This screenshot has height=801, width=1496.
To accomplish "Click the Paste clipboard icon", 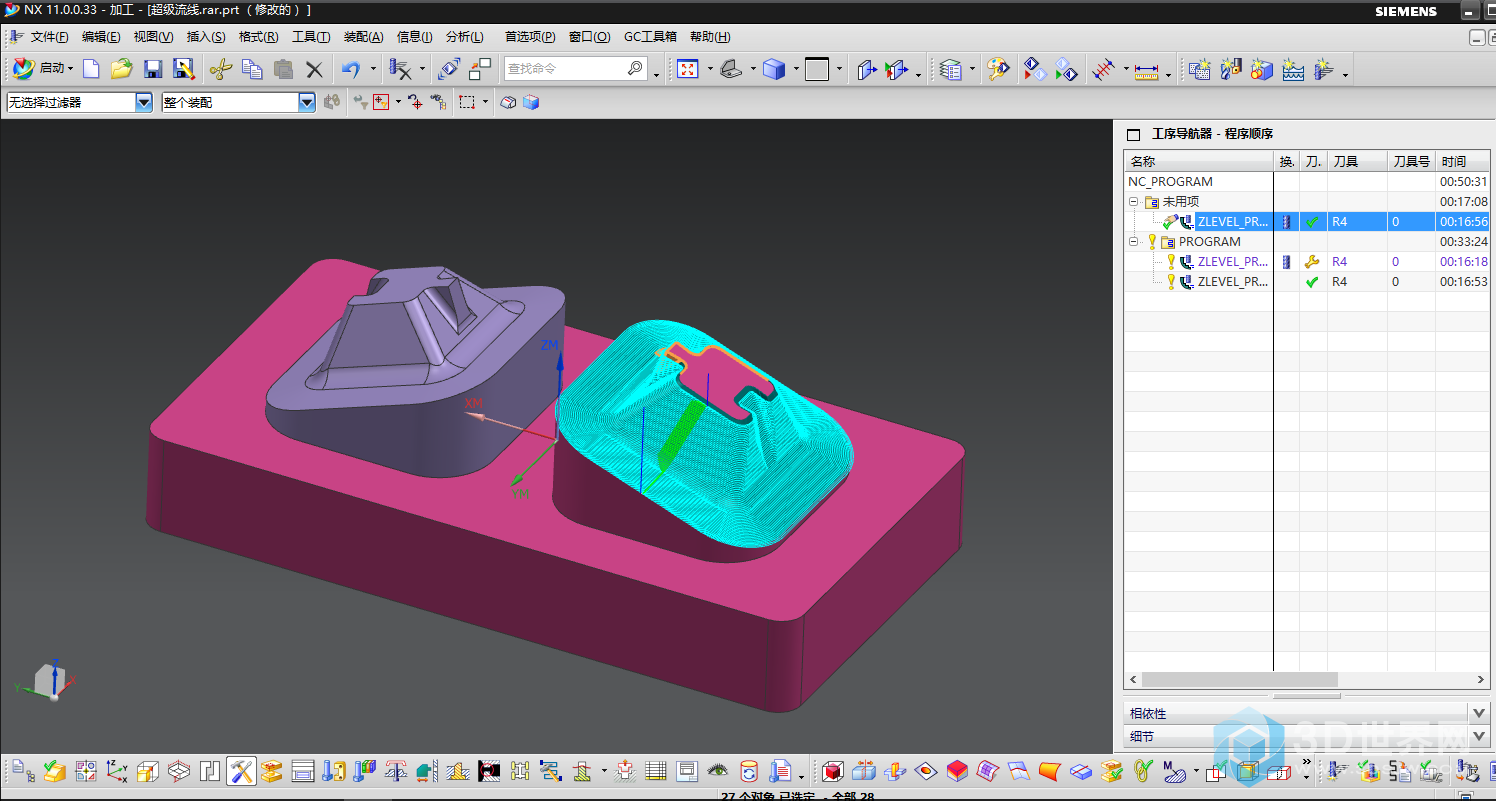I will tap(284, 69).
